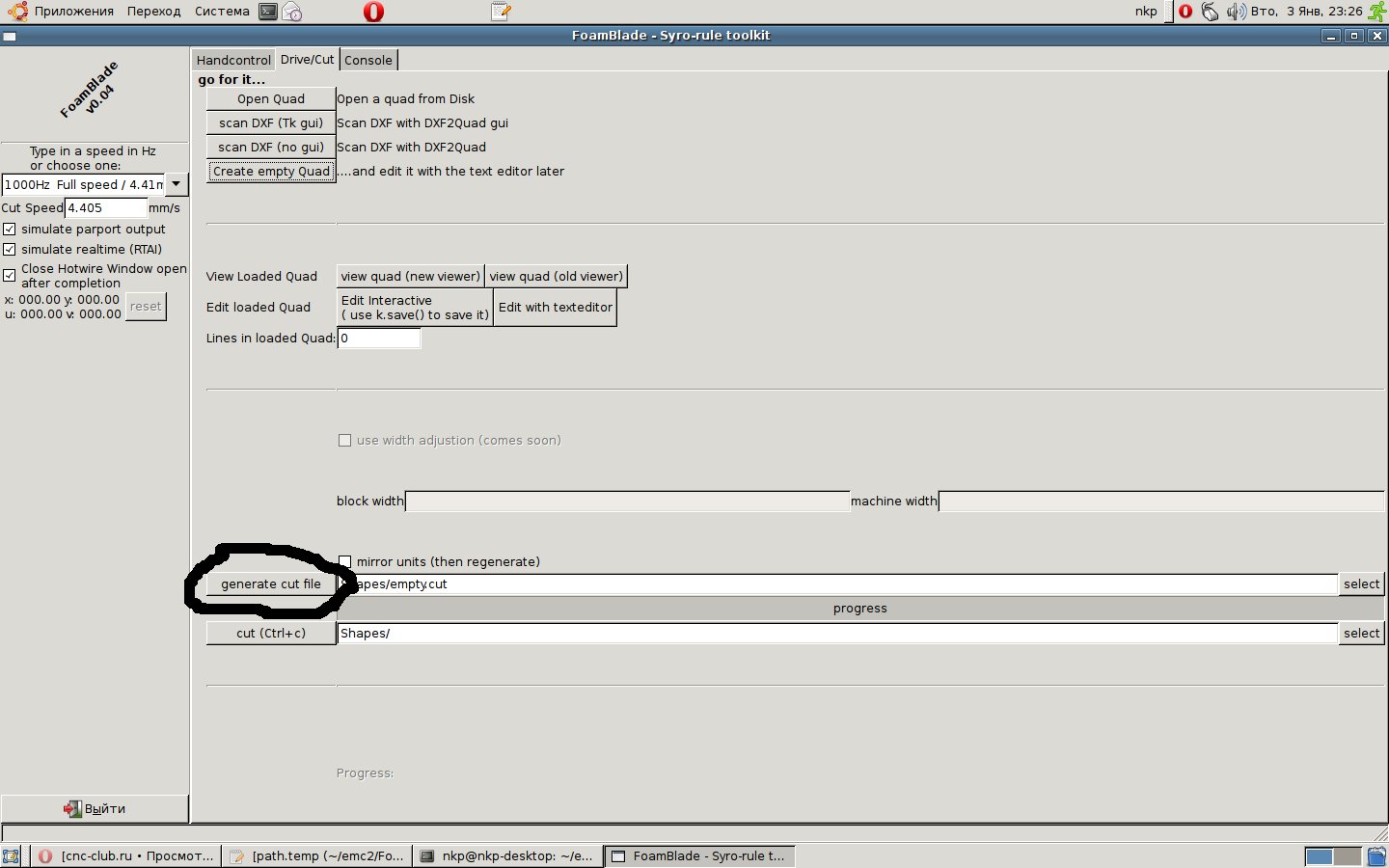Click the session logout running-man icon

(x=1377, y=12)
